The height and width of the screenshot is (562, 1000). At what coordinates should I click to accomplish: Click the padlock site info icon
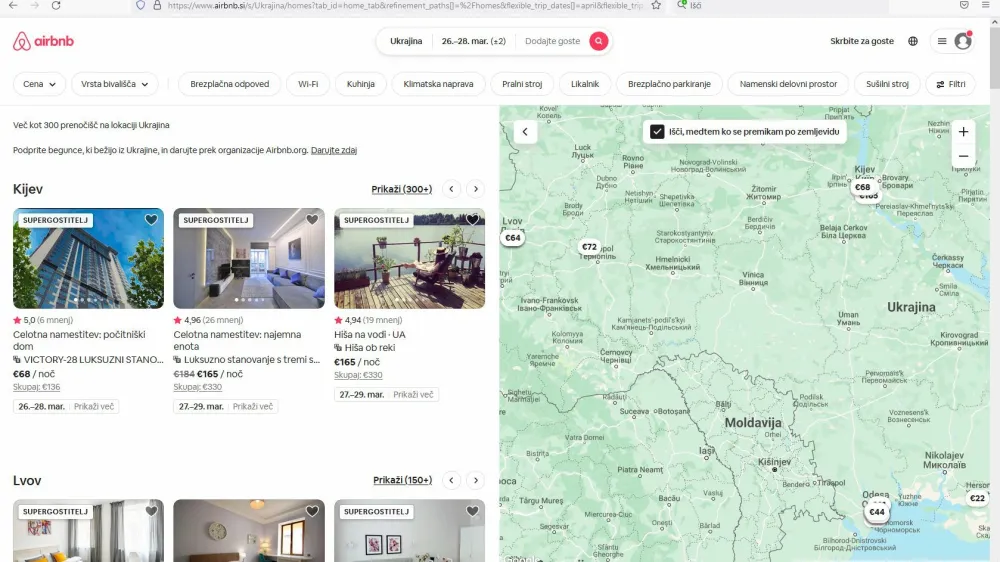click(x=157, y=5)
